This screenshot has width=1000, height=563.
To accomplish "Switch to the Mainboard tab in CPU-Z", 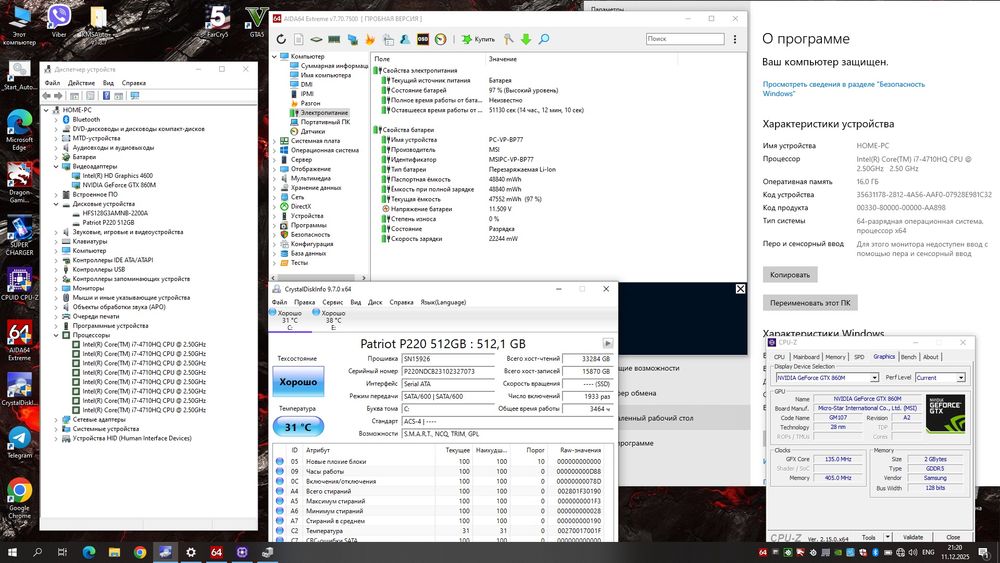I will coord(806,357).
